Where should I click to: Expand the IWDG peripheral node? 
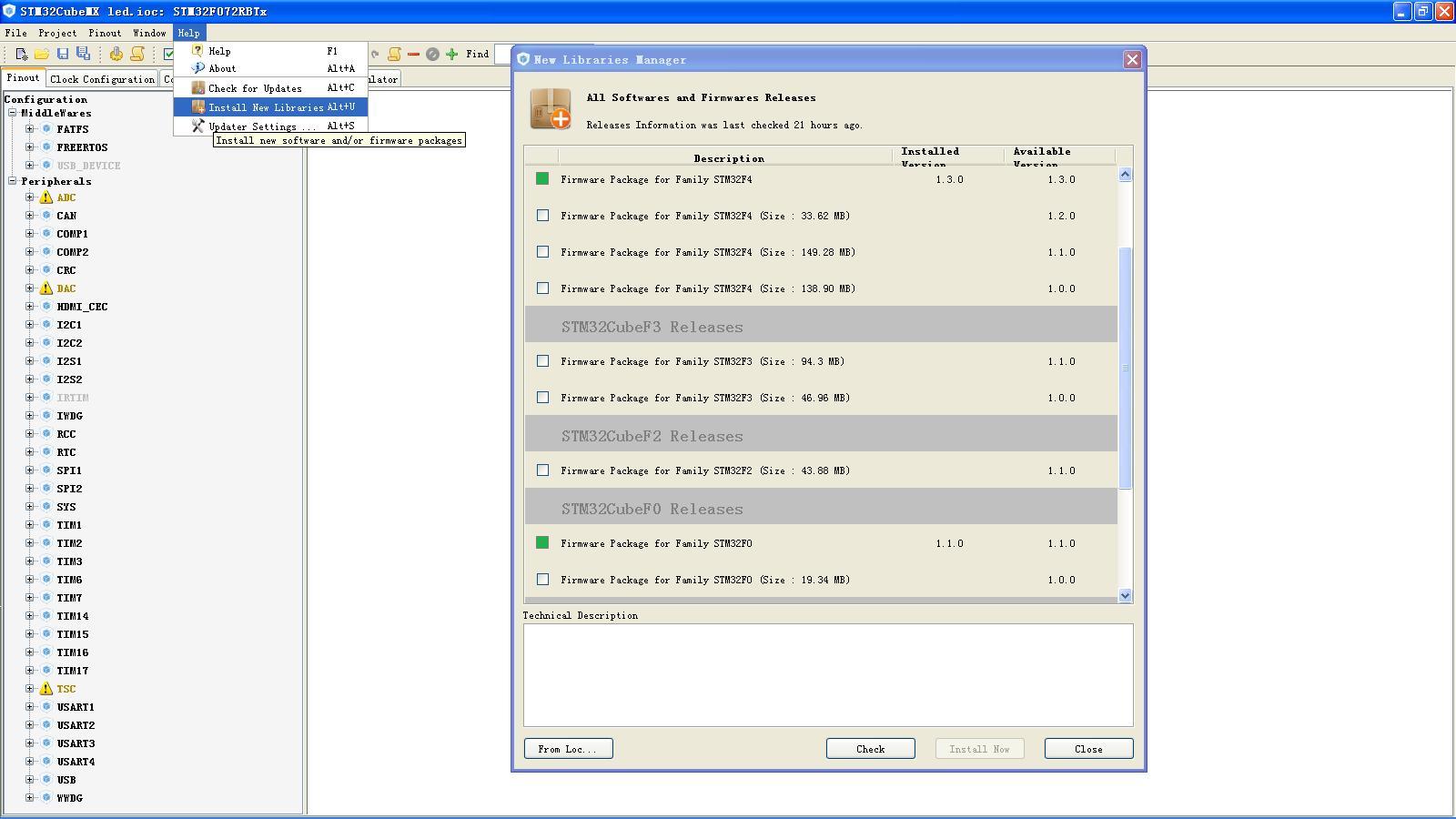(x=30, y=416)
